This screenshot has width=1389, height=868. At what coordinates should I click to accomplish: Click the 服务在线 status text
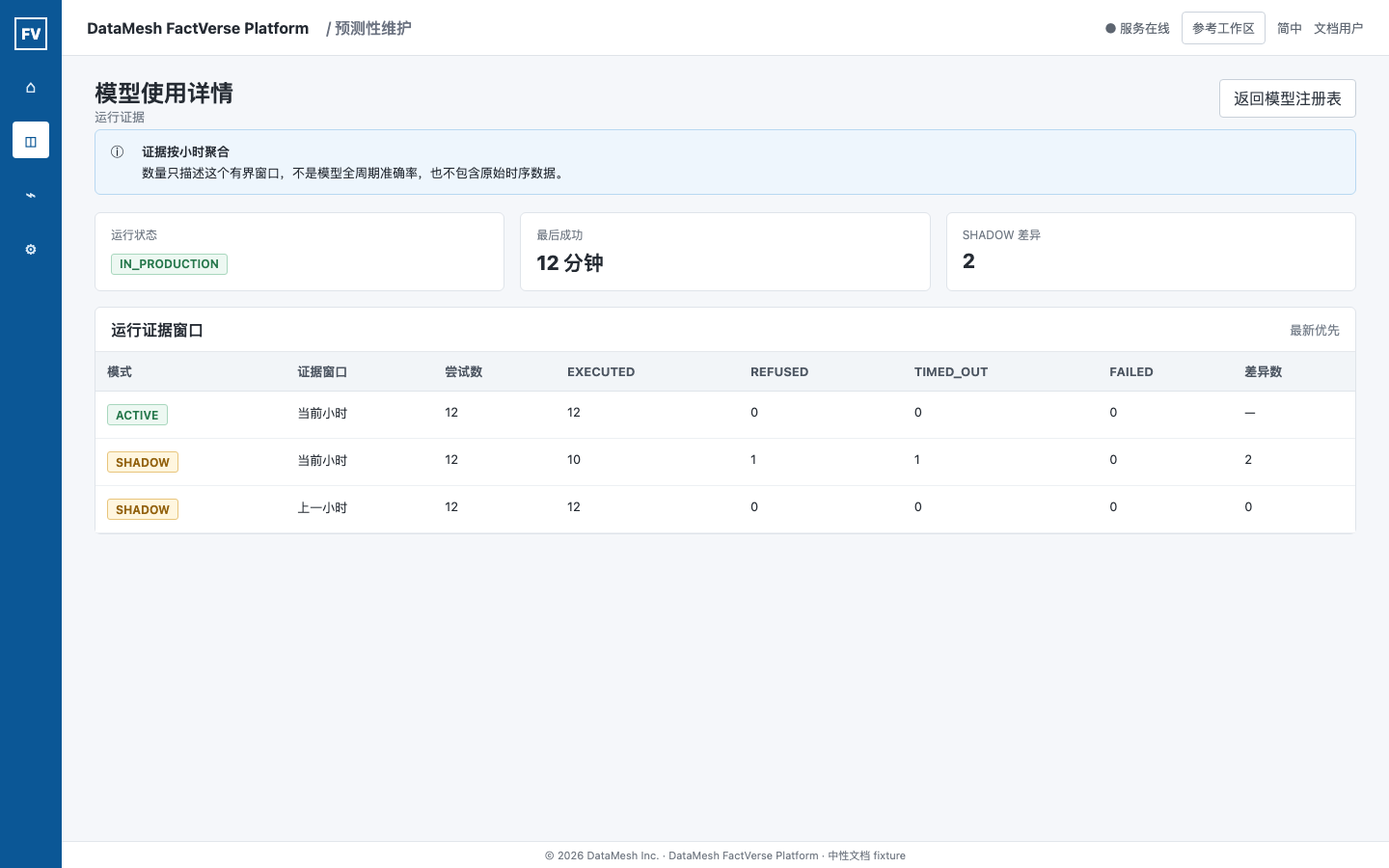click(1144, 29)
